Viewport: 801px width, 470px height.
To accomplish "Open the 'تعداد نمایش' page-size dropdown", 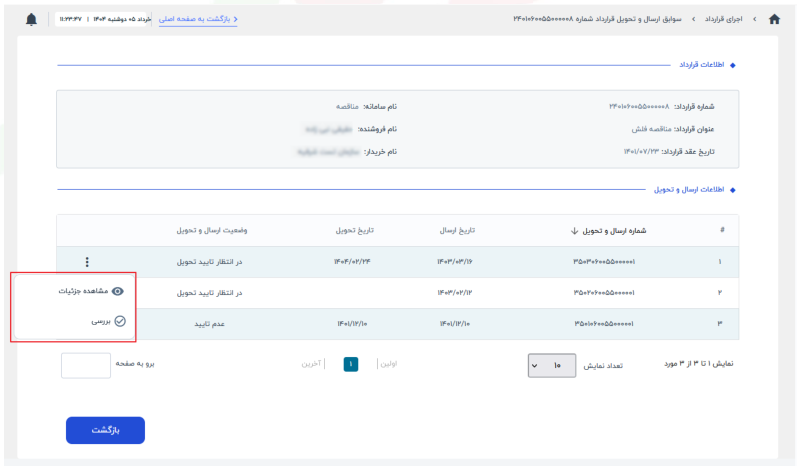I will (552, 366).
